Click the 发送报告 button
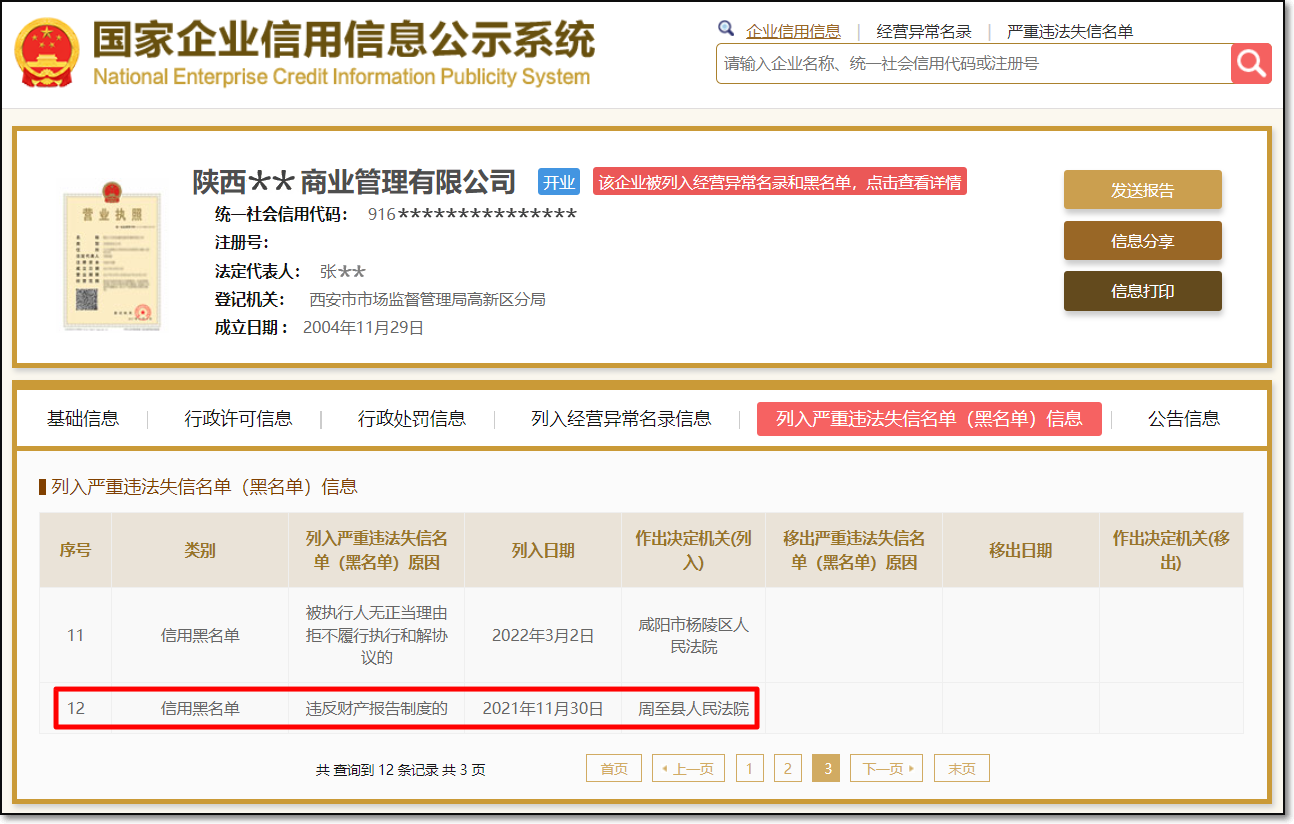Image resolution: width=1294 pixels, height=824 pixels. pos(1142,190)
